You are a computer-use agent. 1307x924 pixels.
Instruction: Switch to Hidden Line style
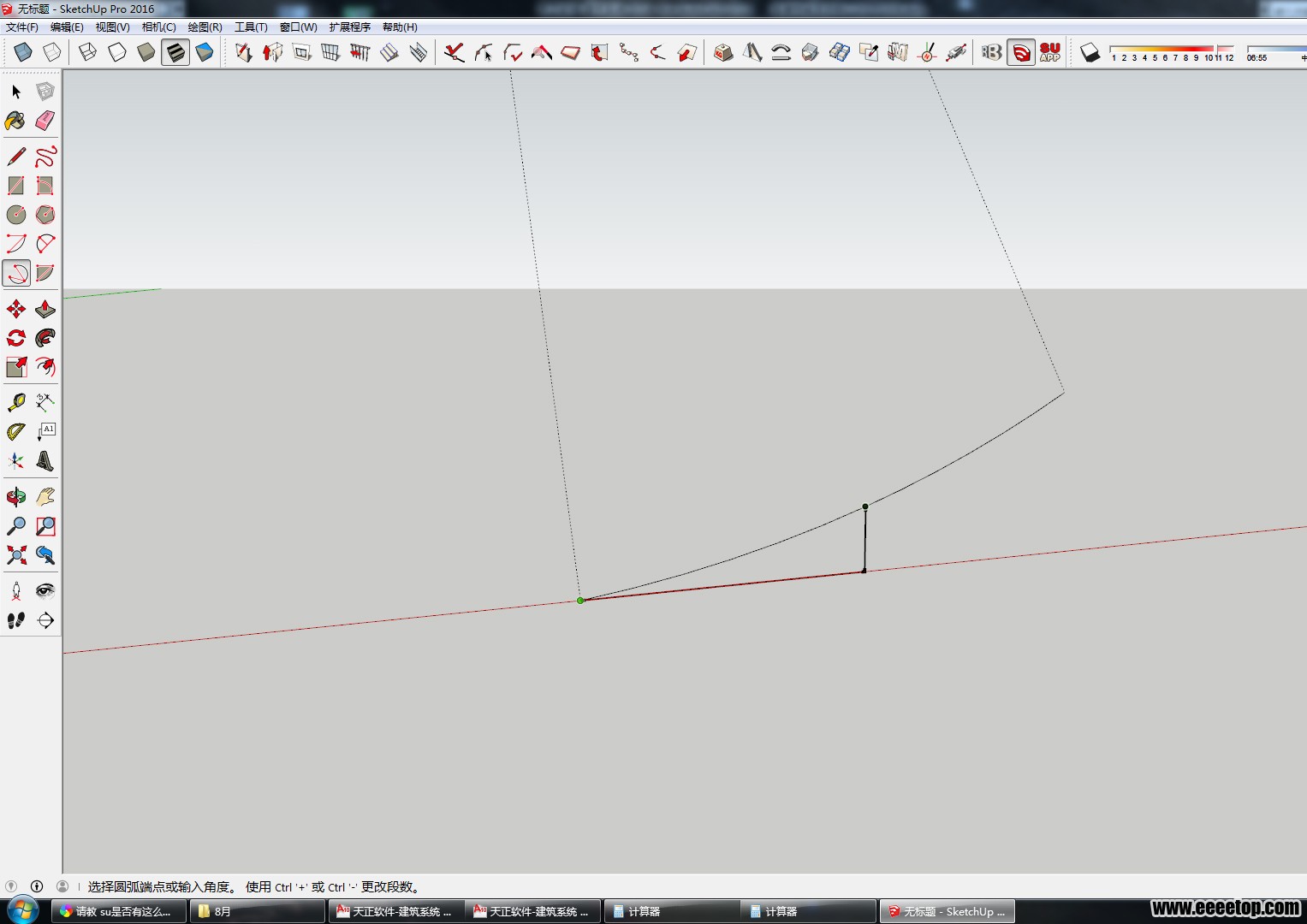(x=116, y=52)
